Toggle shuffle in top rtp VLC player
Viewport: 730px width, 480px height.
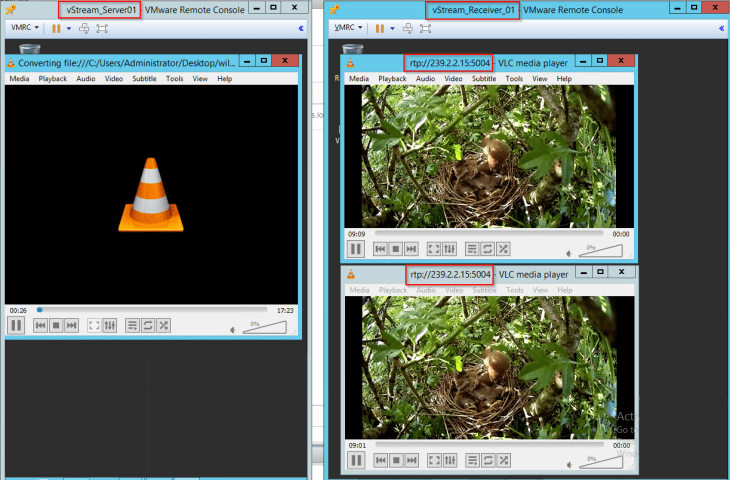[x=502, y=249]
